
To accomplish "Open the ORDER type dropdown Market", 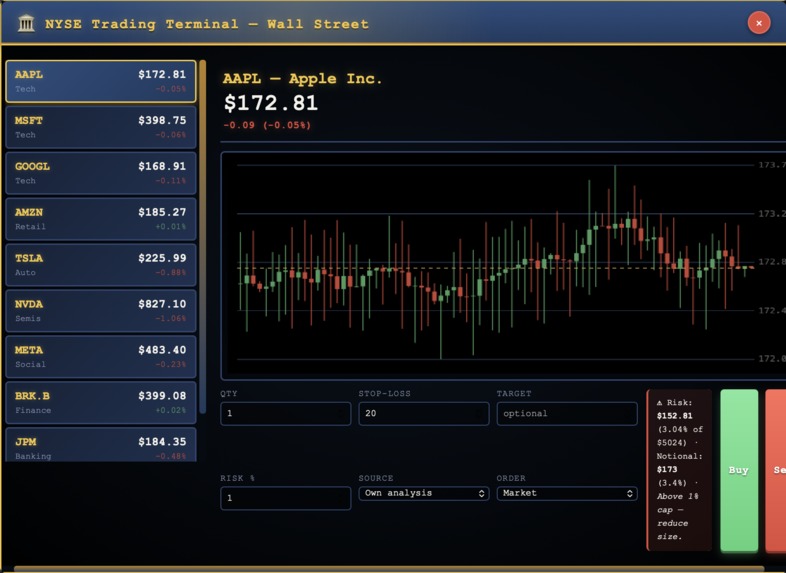I will click(567, 493).
